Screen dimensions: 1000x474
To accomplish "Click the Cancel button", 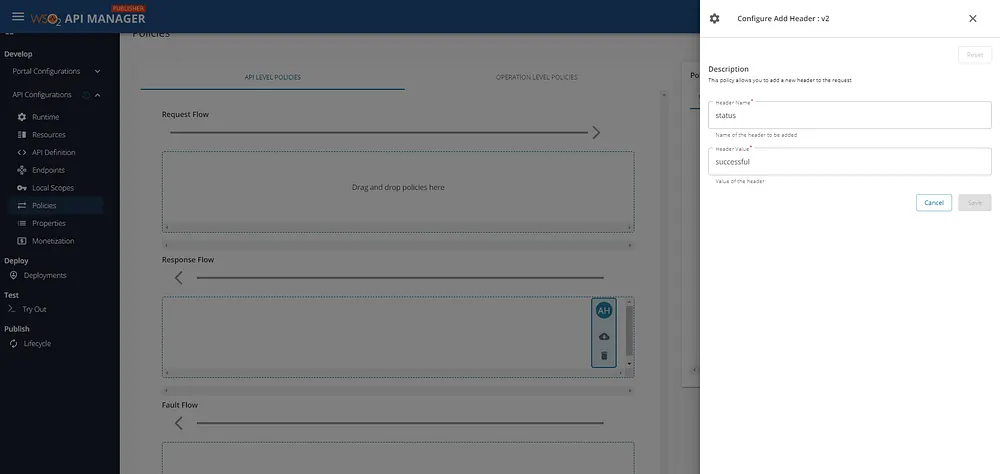I will coord(934,202).
